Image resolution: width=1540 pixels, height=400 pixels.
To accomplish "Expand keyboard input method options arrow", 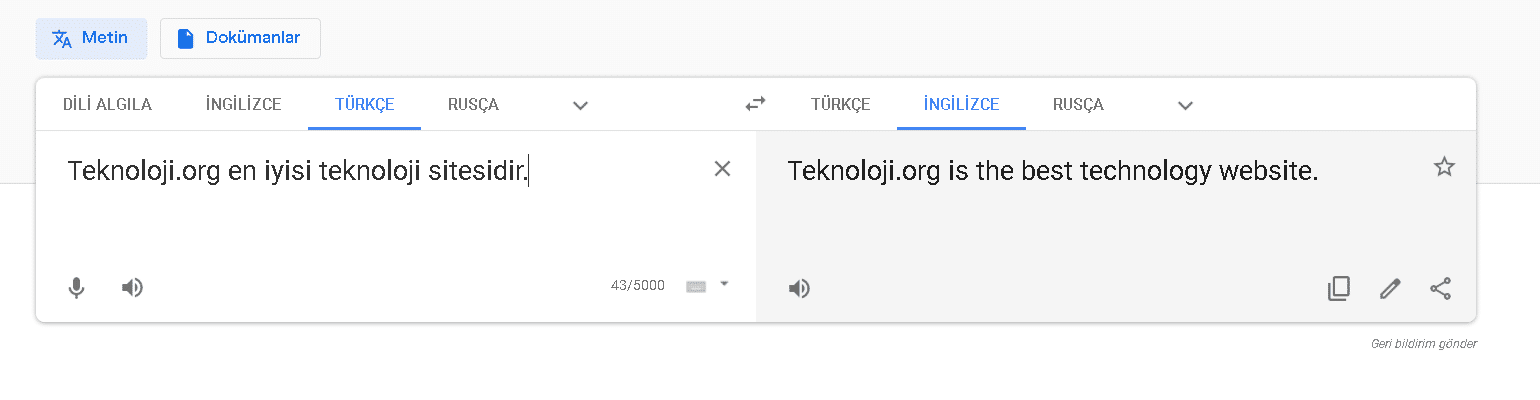I will [725, 284].
